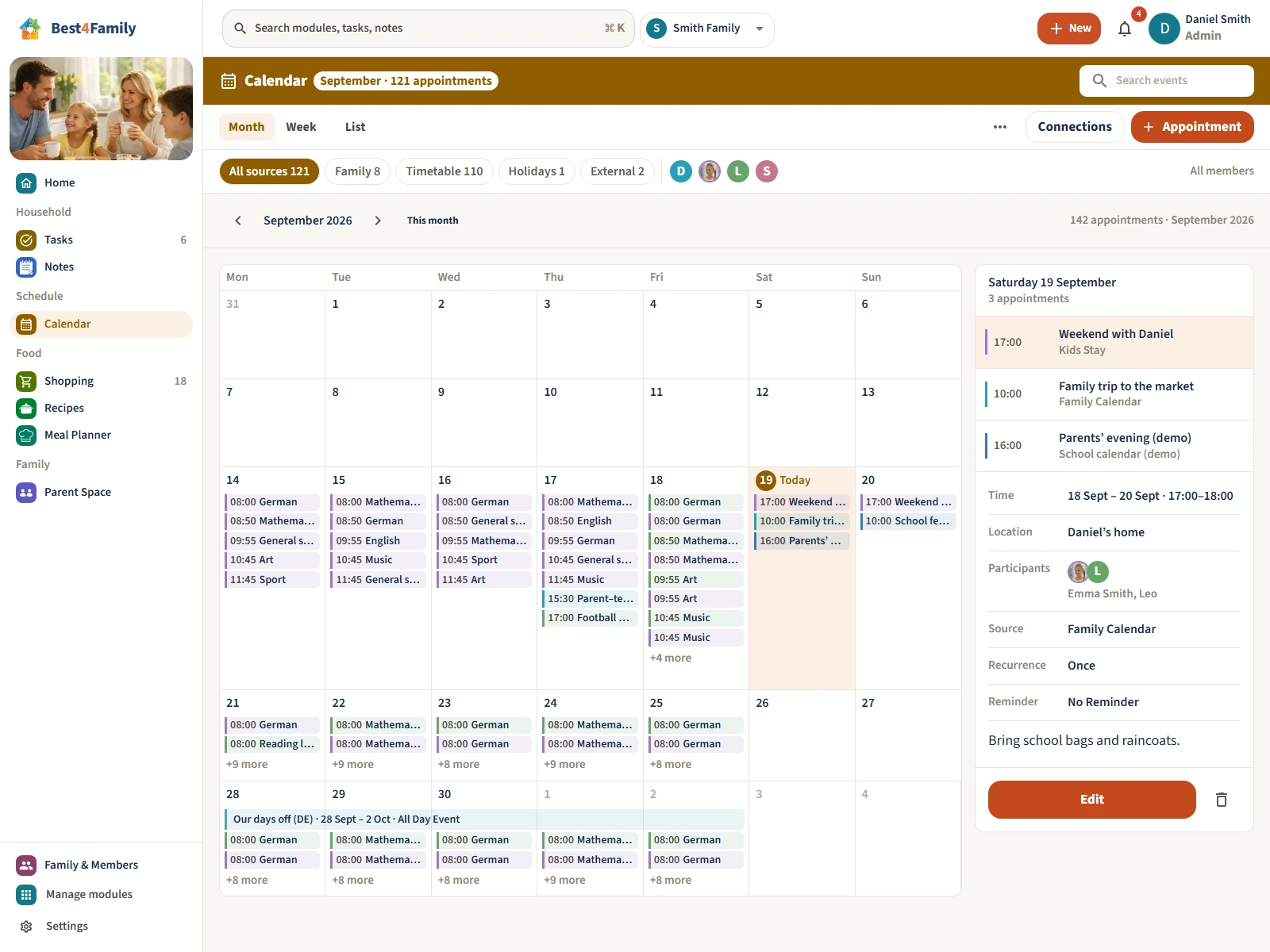The image size is (1270, 952).
Task: Open Smith Family dropdown
Action: pos(707,29)
